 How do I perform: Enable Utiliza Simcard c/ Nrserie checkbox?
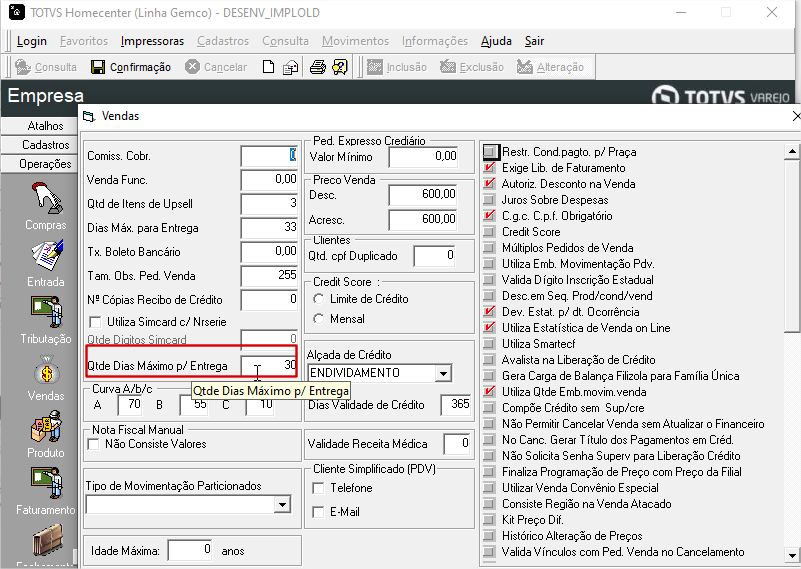95,322
